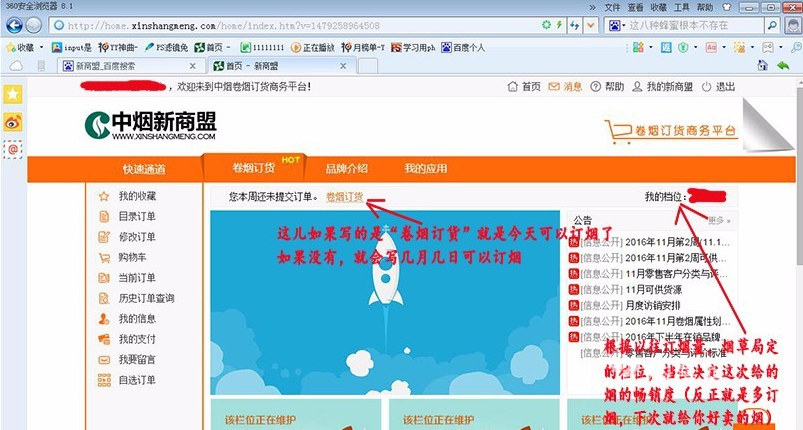Click the cloud icon left of the tabs
This screenshot has width=803, height=430.
(16, 66)
